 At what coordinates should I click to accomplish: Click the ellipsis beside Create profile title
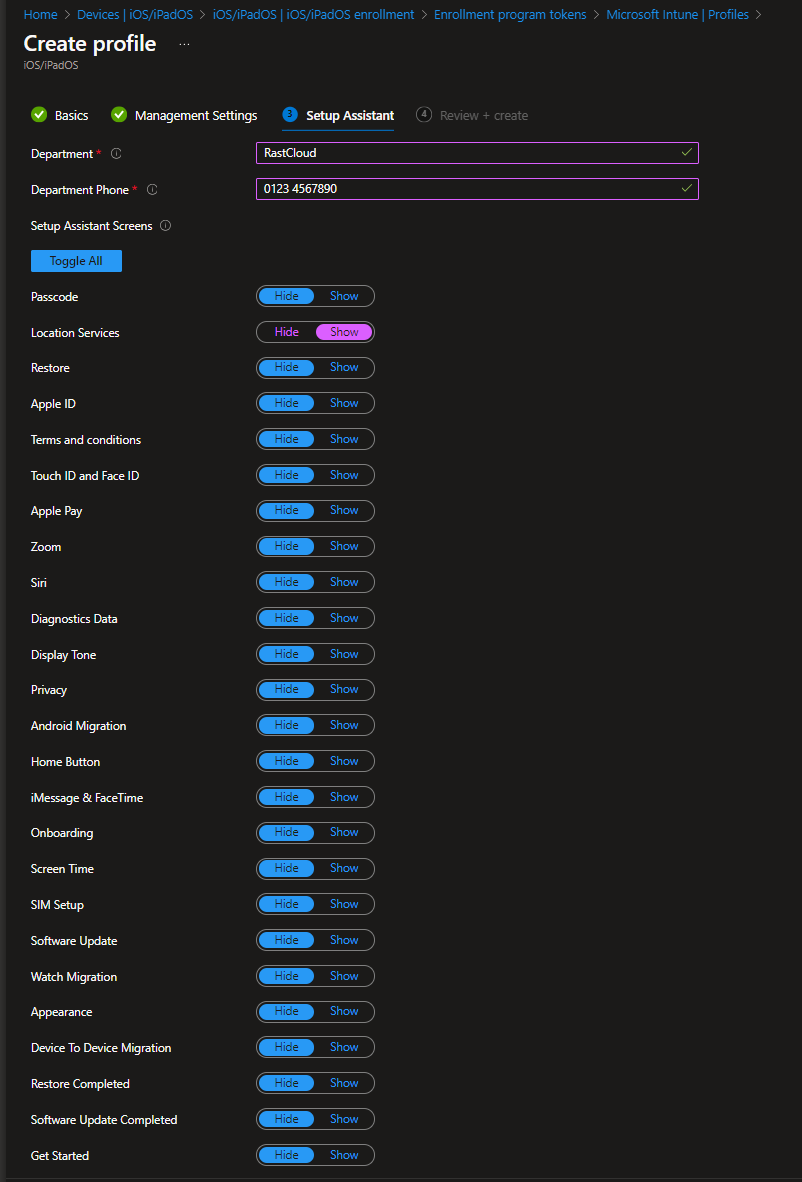click(x=184, y=45)
